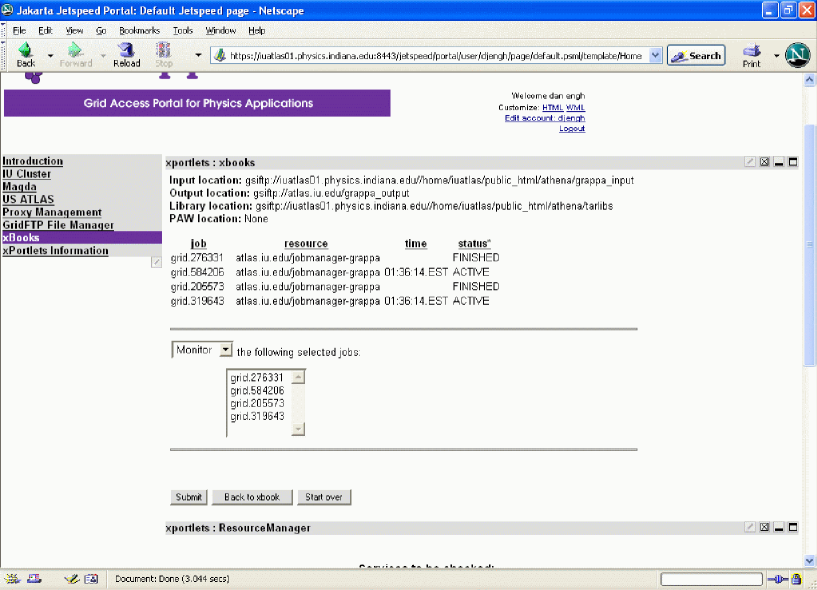Open the Monitor action dropdown

pos(226,350)
